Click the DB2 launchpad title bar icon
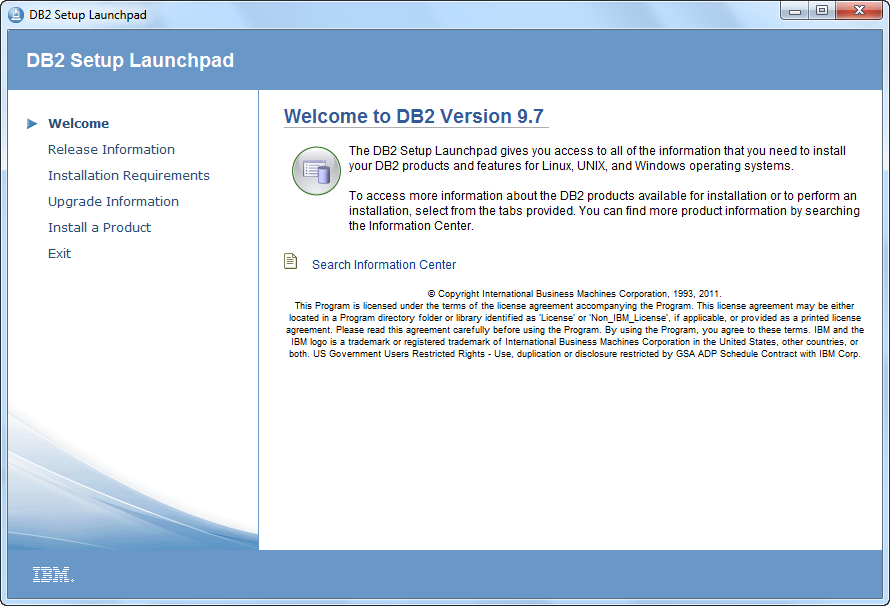The width and height of the screenshot is (890, 606). click(16, 15)
